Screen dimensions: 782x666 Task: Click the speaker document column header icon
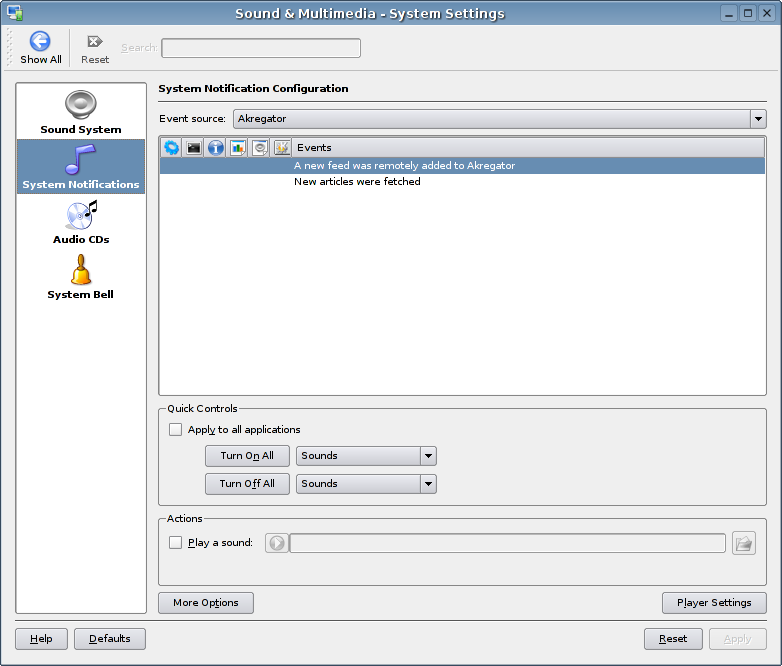(260, 148)
